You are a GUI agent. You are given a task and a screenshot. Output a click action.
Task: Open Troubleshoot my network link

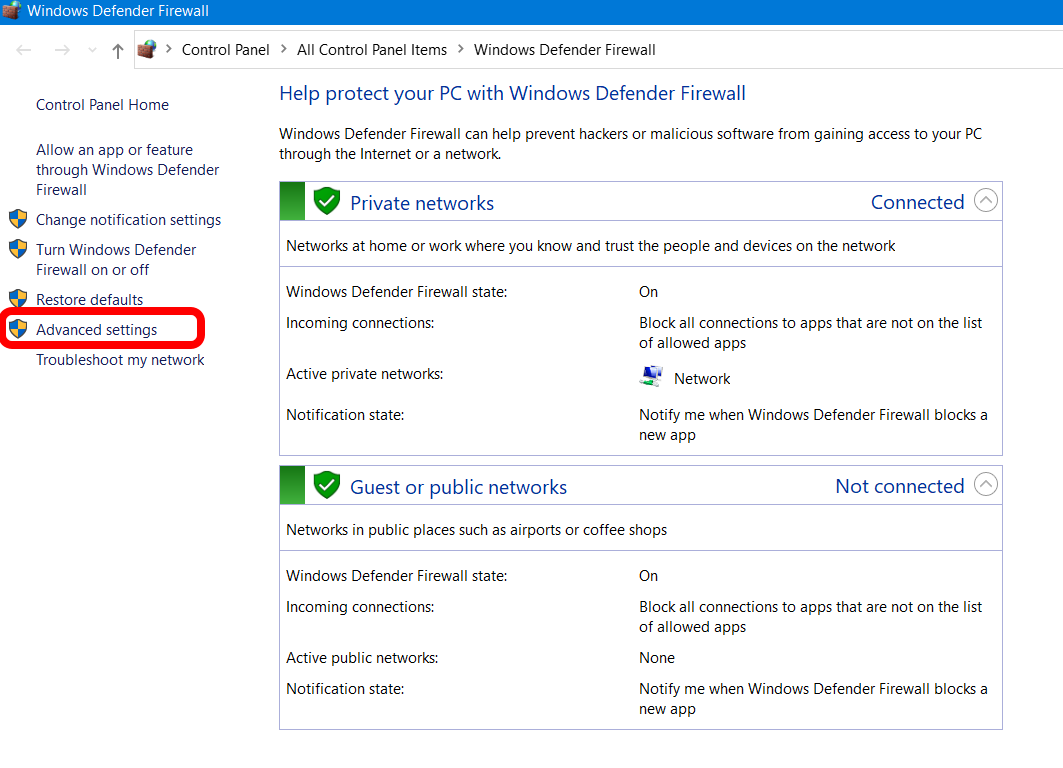point(120,359)
